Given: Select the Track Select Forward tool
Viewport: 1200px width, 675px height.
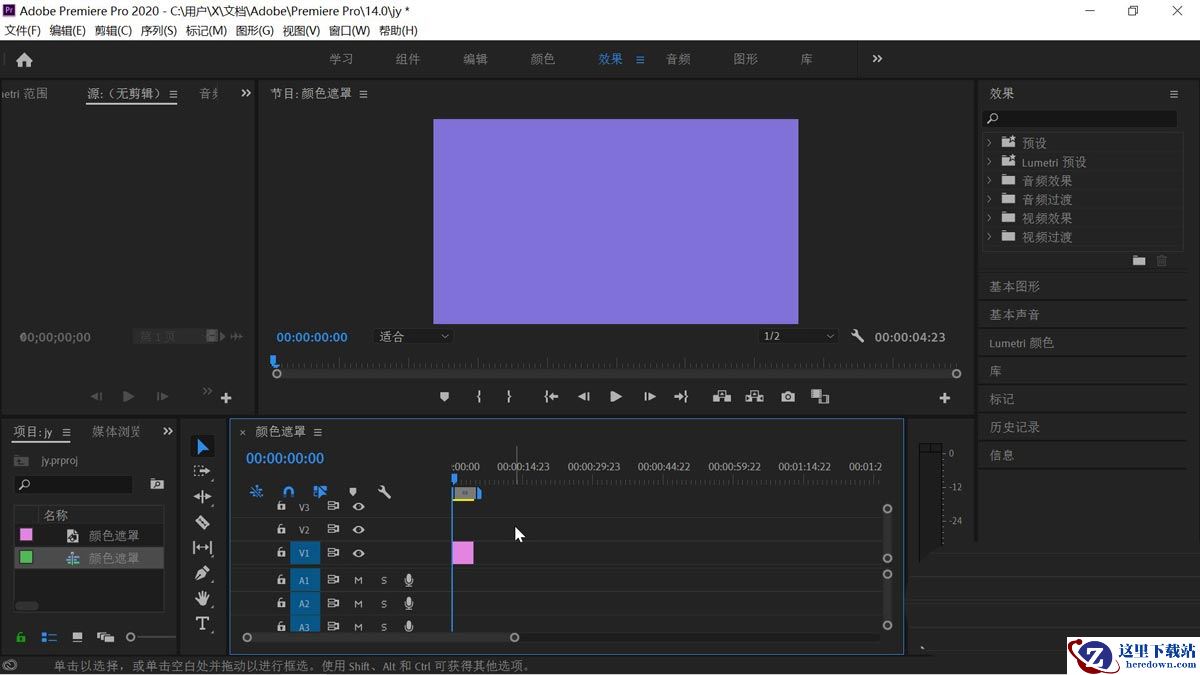Looking at the screenshot, I should pyautogui.click(x=202, y=471).
